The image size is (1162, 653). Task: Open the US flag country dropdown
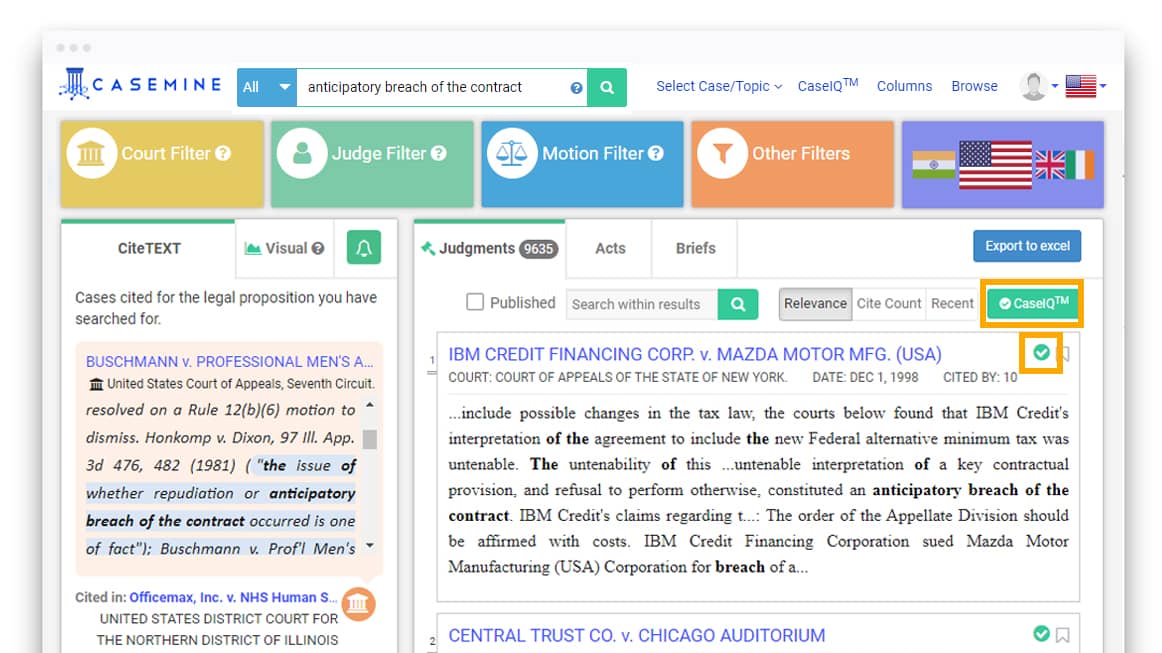pos(1086,87)
